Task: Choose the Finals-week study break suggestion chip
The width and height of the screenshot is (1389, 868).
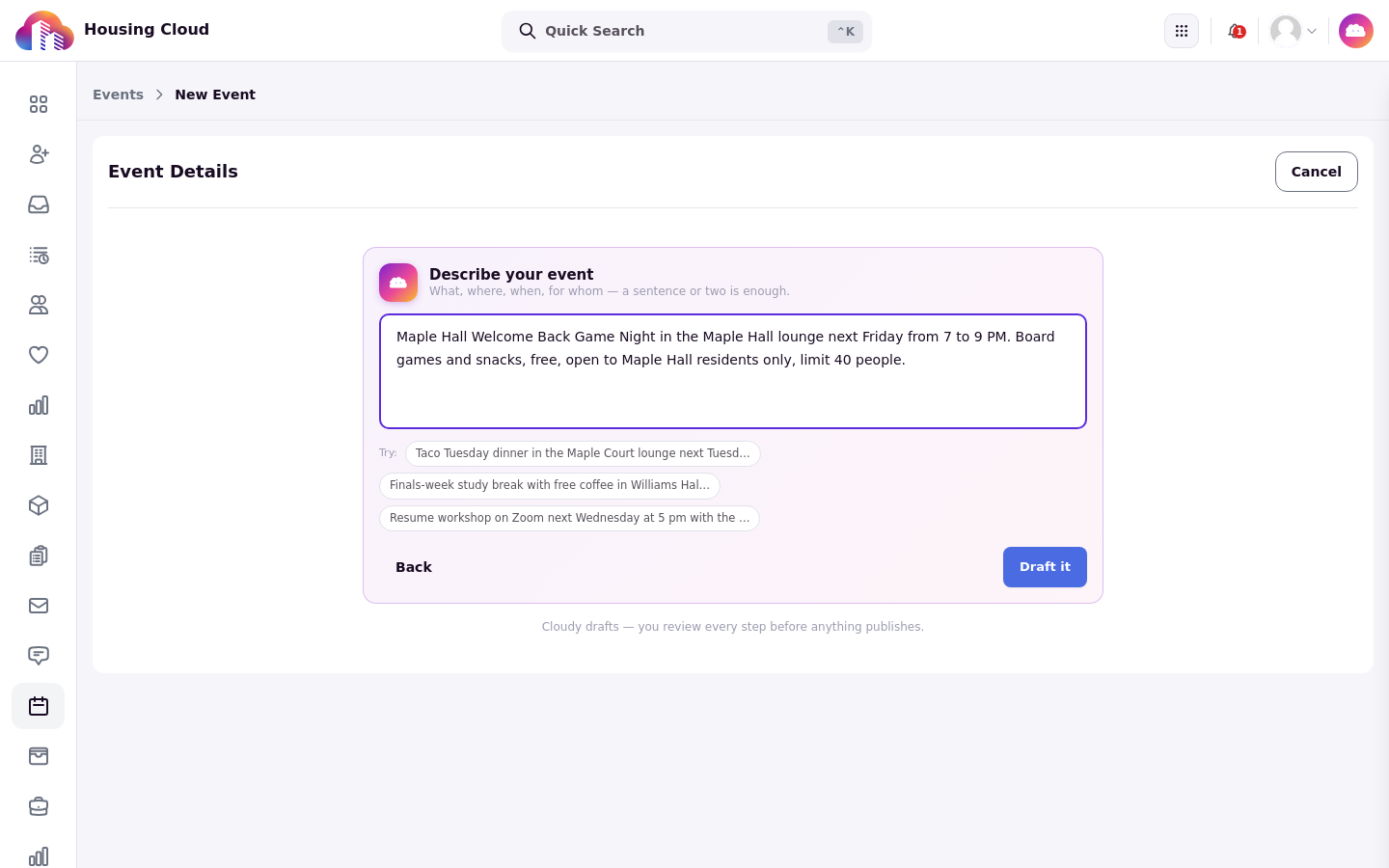Action: point(550,485)
